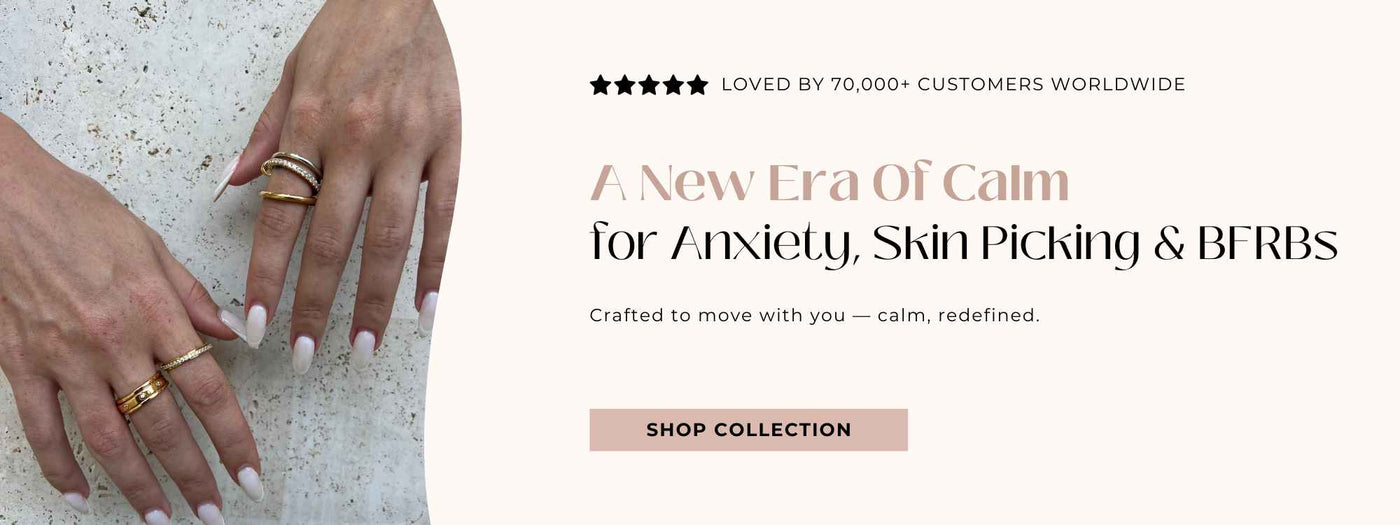Click the wide gold band ring on lower hand
The height and width of the screenshot is (525, 1400).
pos(141,393)
